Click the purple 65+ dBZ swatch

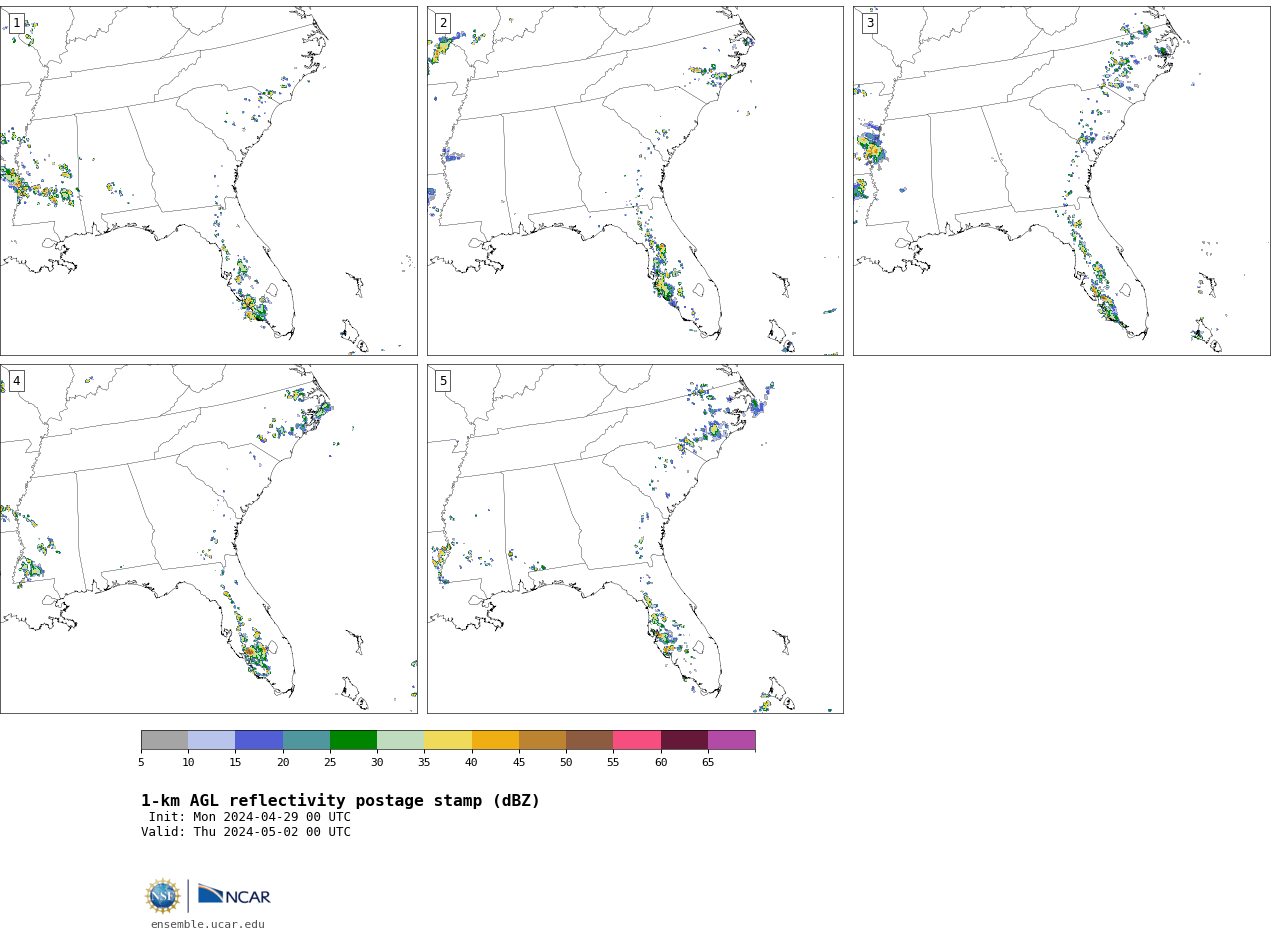pos(731,740)
